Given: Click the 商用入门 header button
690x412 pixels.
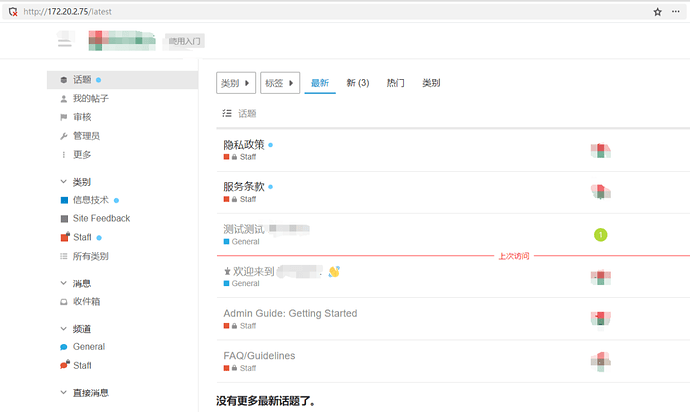Looking at the screenshot, I should pyautogui.click(x=185, y=41).
